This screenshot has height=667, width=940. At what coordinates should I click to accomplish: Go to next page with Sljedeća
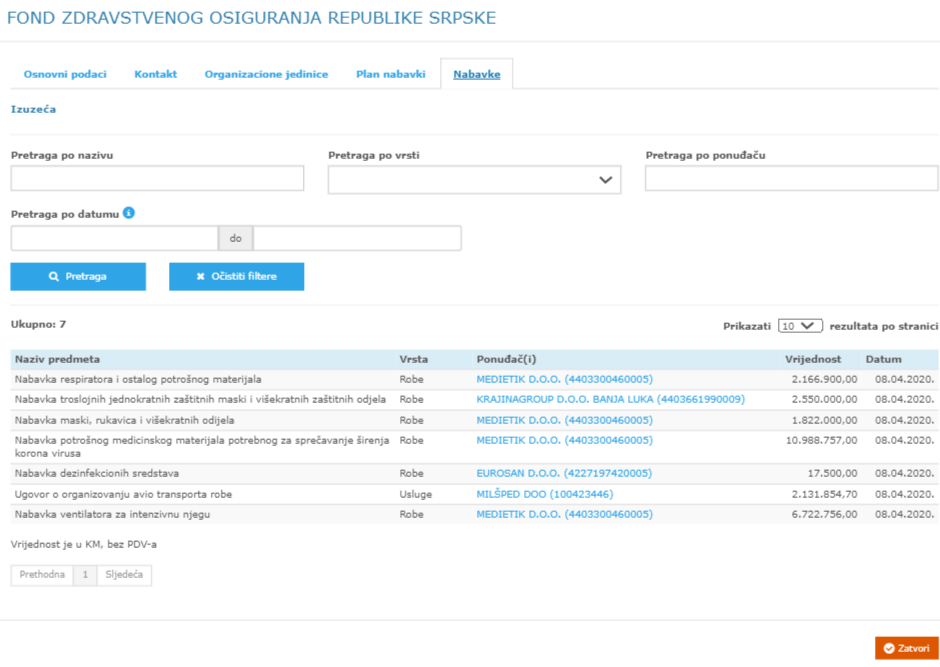pos(125,575)
